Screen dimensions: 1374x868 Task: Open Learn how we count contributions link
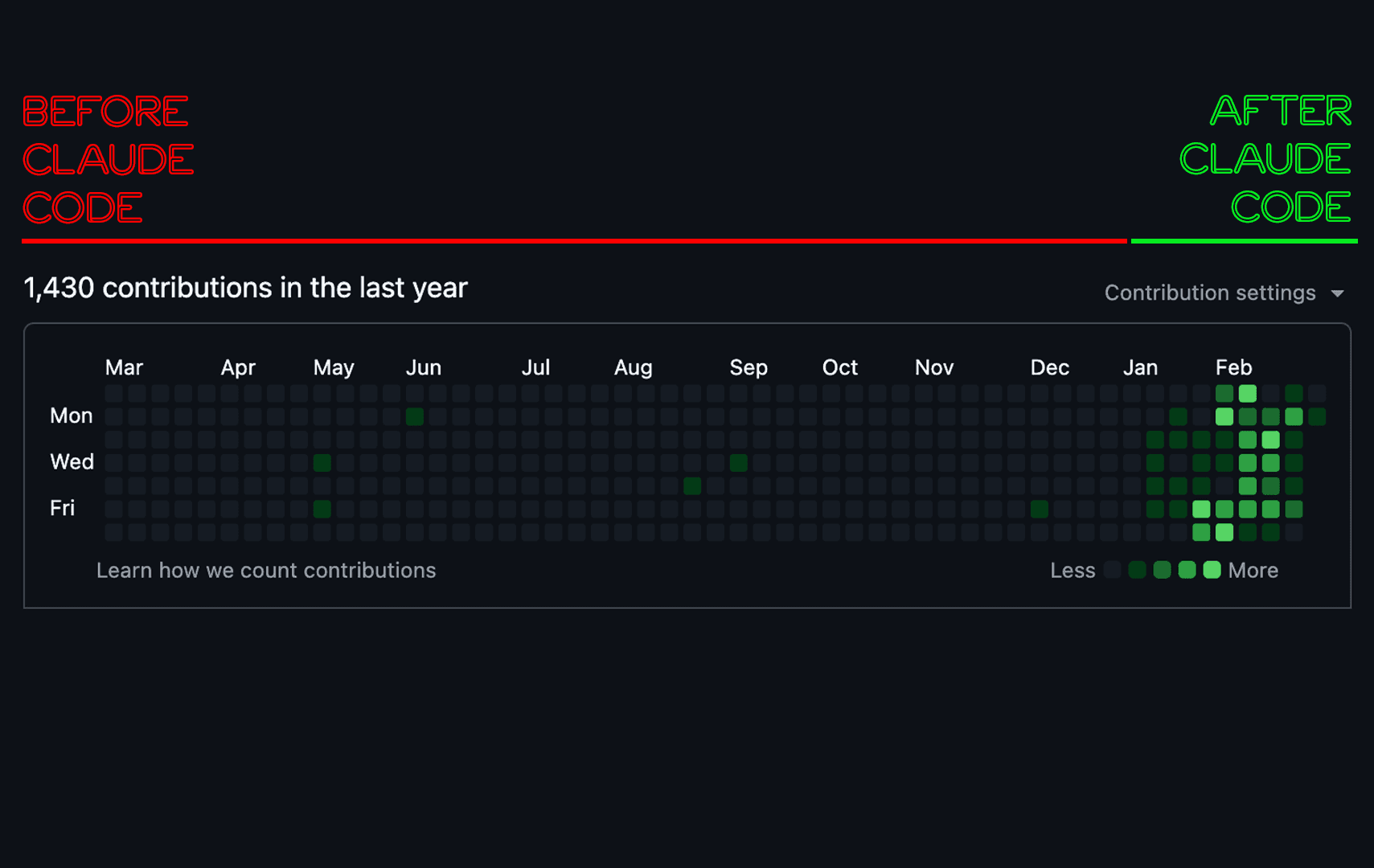[x=266, y=570]
